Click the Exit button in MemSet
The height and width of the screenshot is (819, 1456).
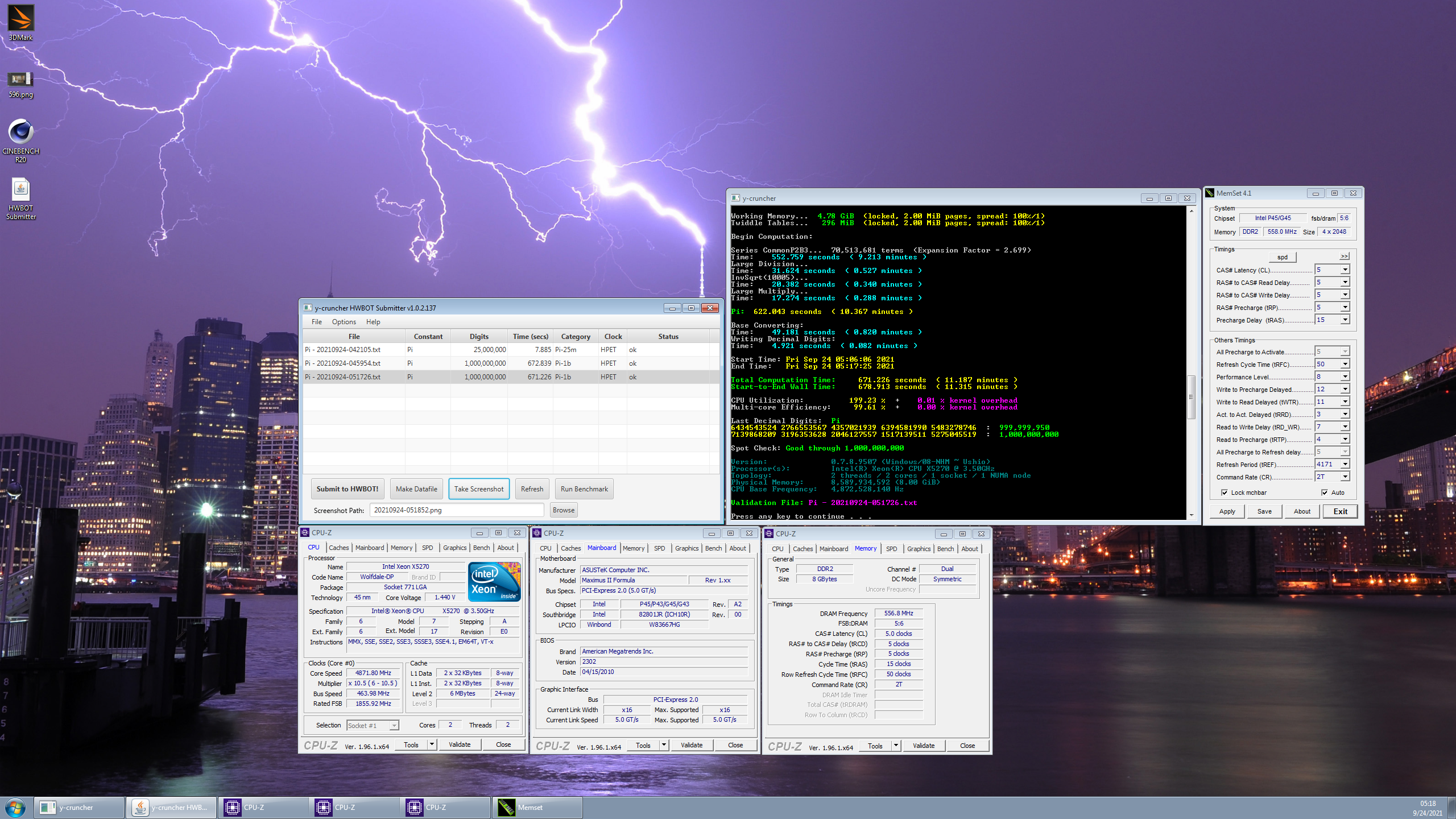tap(1340, 511)
